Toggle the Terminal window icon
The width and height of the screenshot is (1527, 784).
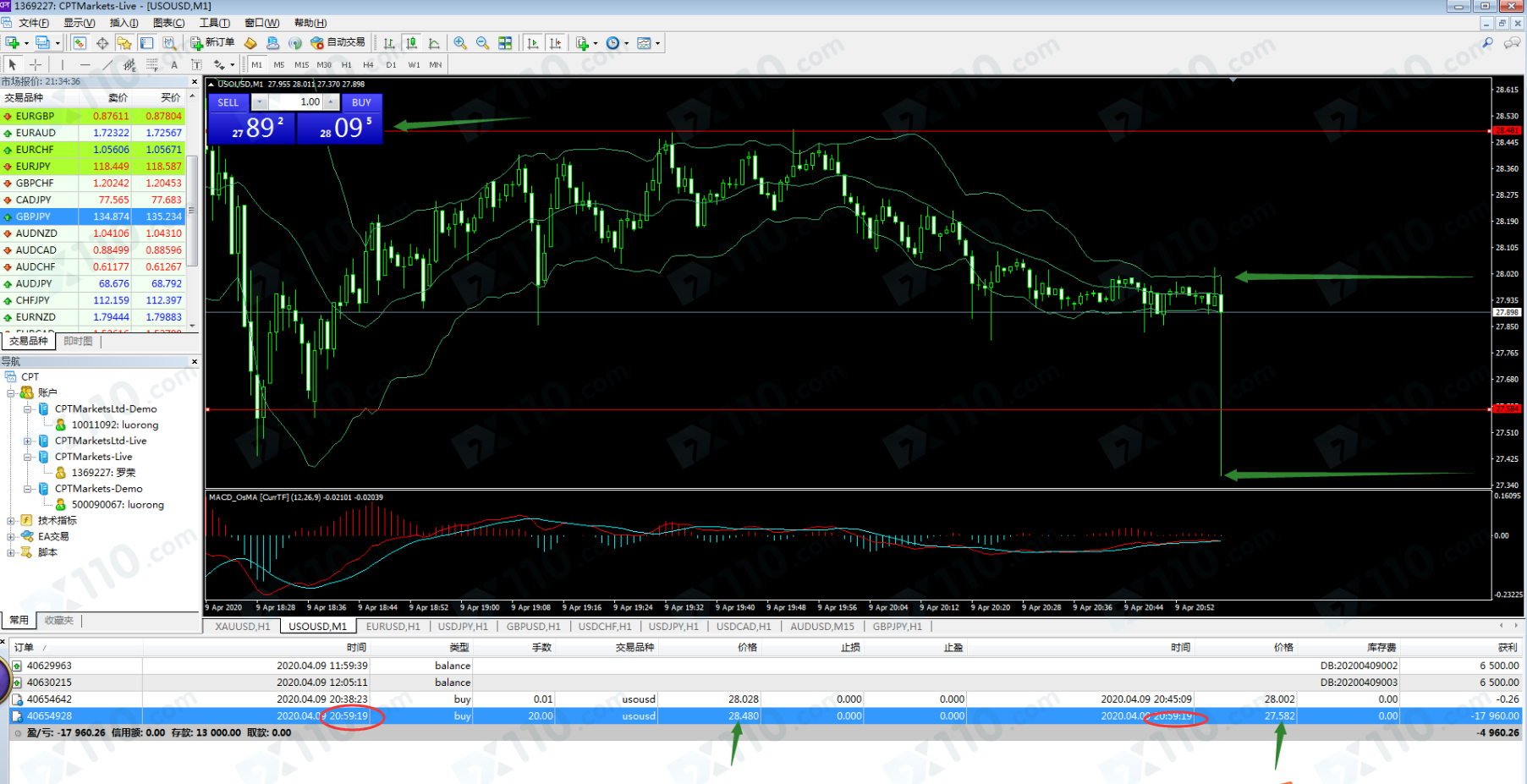tap(147, 42)
